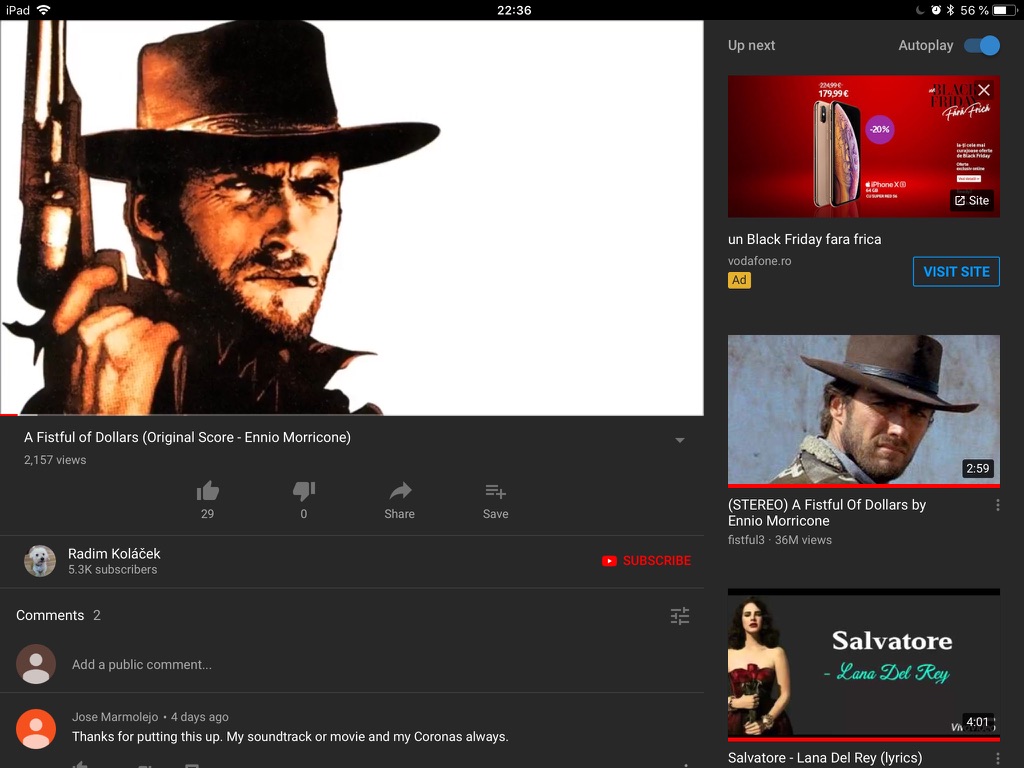Dislike the video with the thumbs down icon

pyautogui.click(x=304, y=491)
